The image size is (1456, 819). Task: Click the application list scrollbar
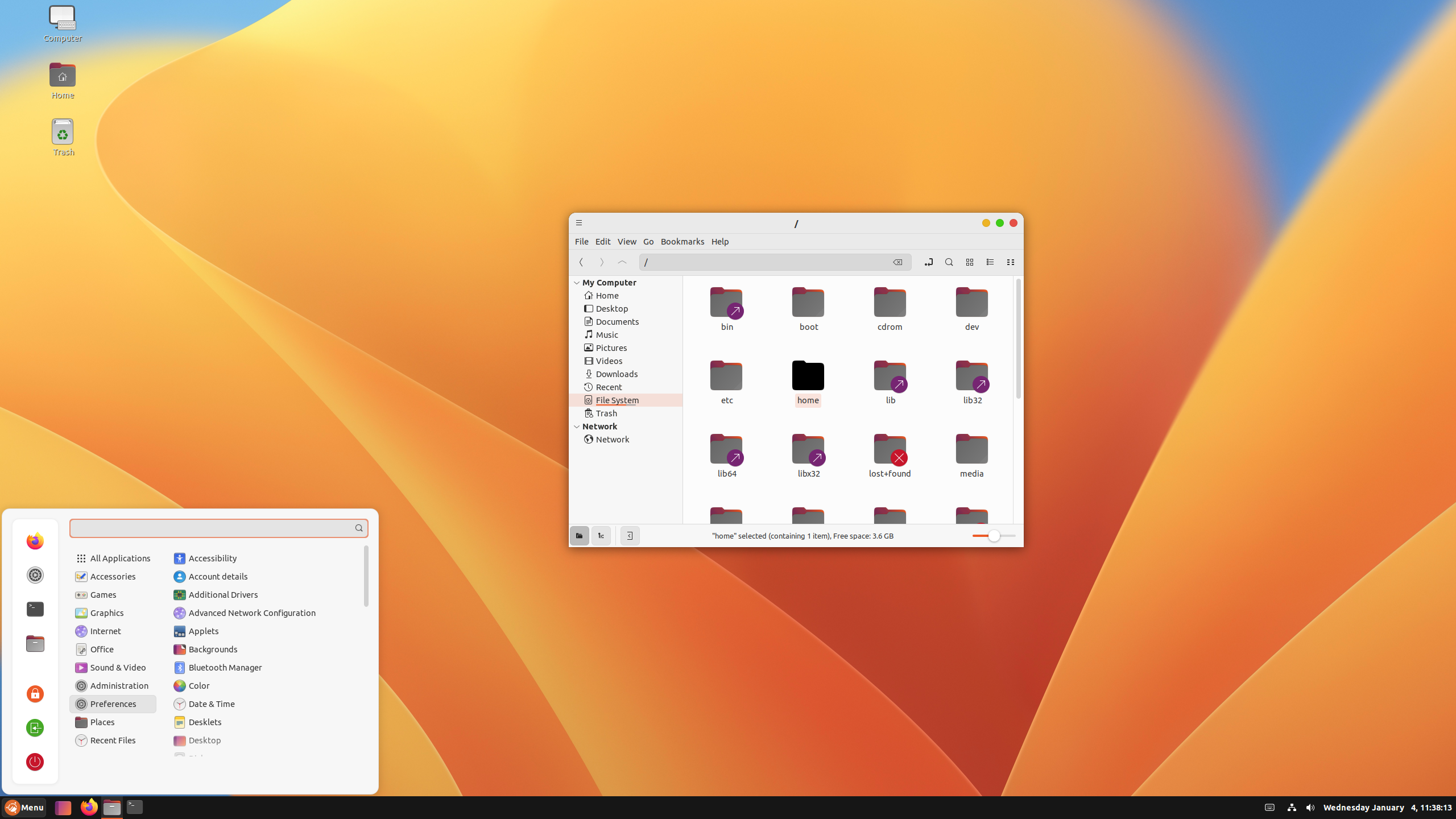(366, 576)
